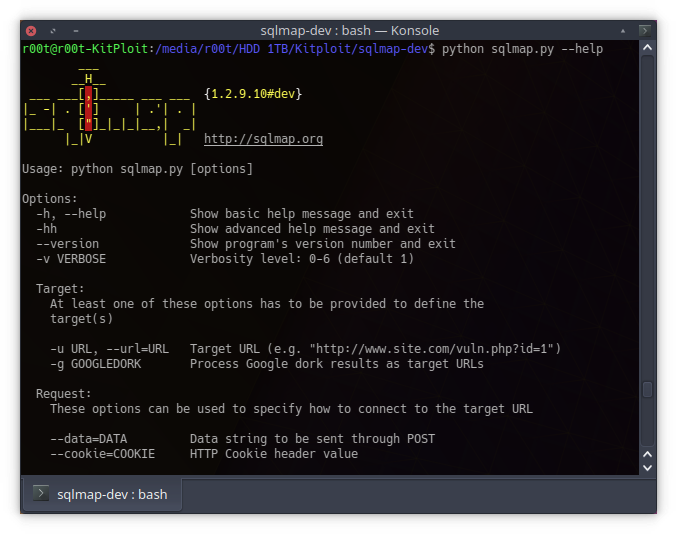
Task: Click the version string {1.2.9.10#dev}
Action: coord(253,94)
